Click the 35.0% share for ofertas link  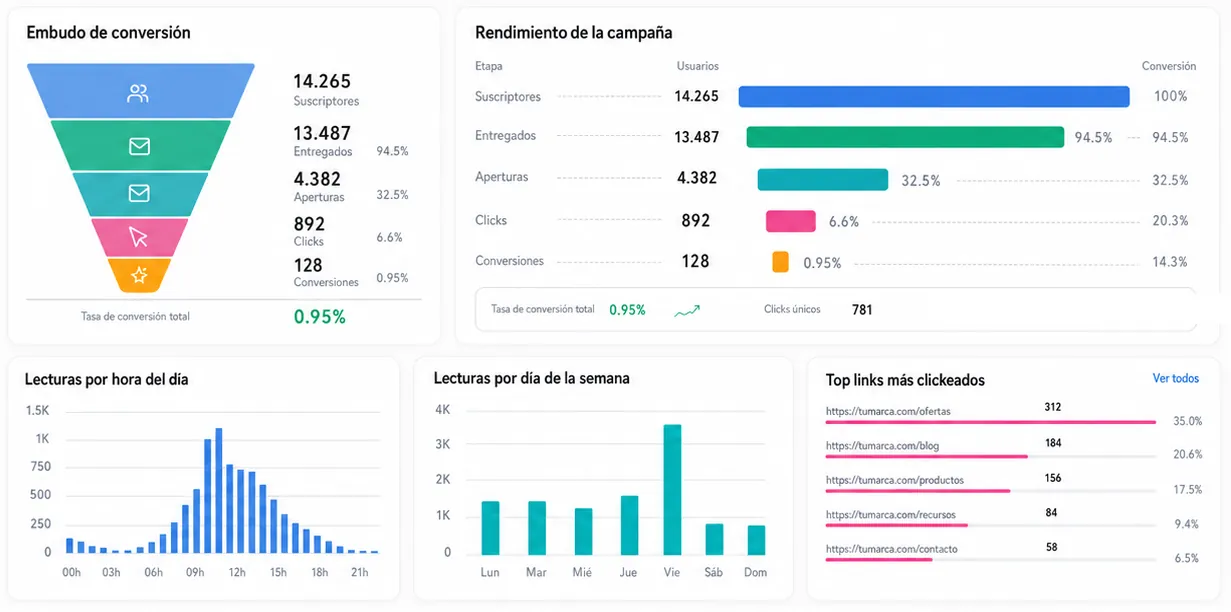[1188, 421]
